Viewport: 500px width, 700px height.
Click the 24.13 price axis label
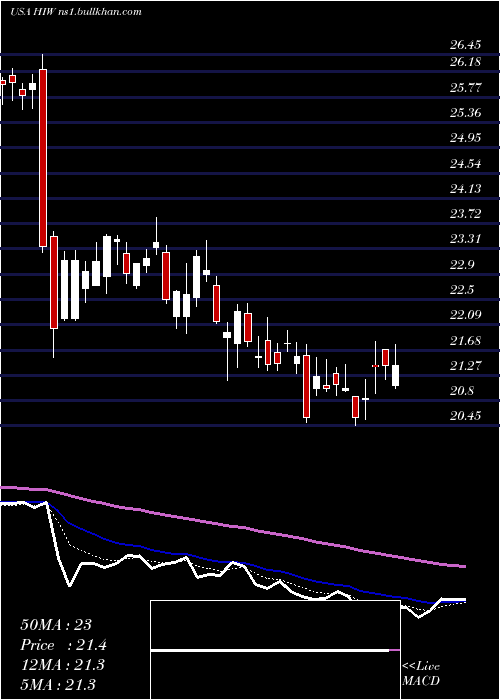click(465, 188)
